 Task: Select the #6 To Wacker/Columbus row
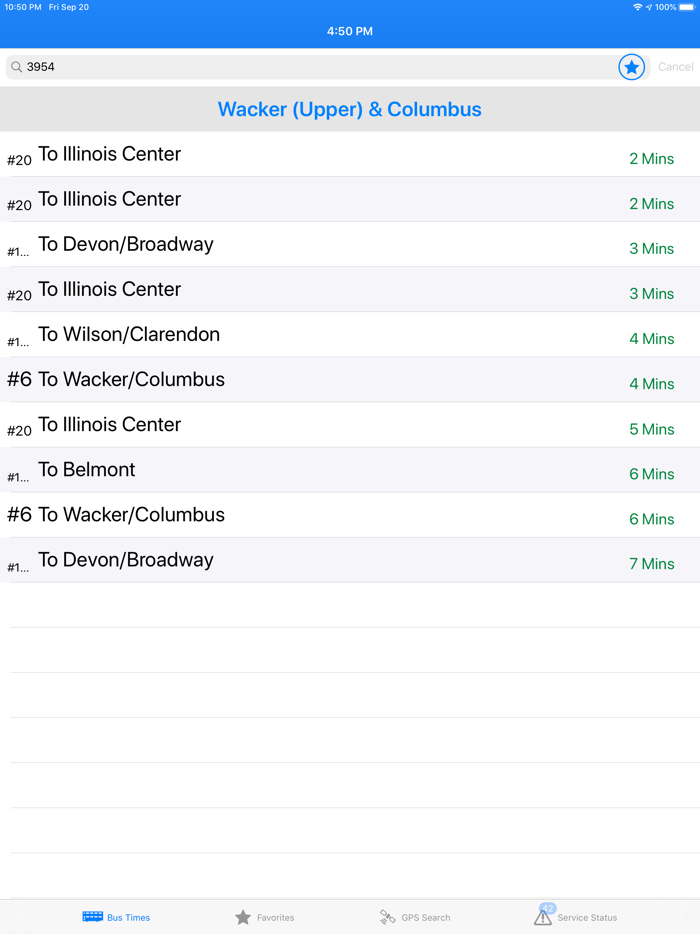(350, 379)
